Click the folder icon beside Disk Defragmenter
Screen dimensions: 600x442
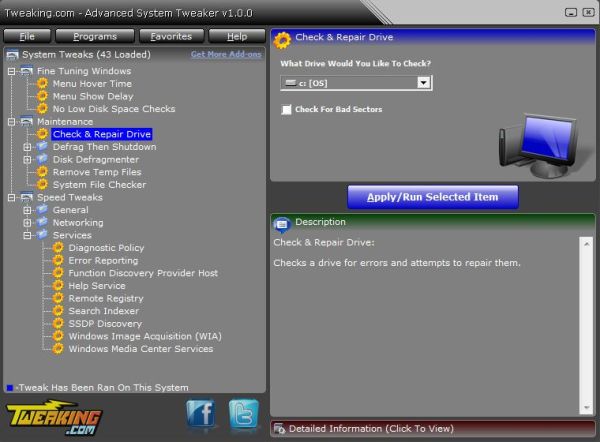[x=42, y=159]
